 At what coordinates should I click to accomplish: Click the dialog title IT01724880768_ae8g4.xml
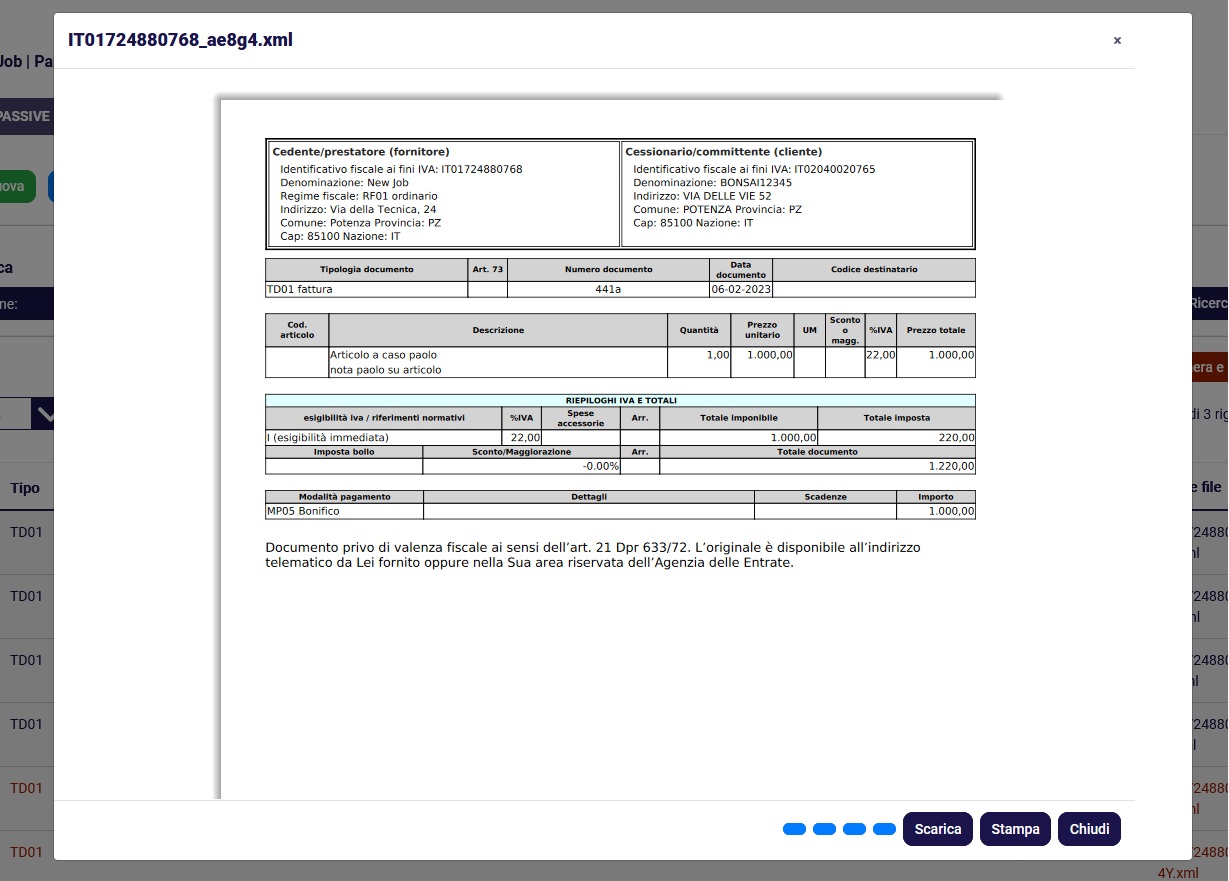click(x=180, y=40)
